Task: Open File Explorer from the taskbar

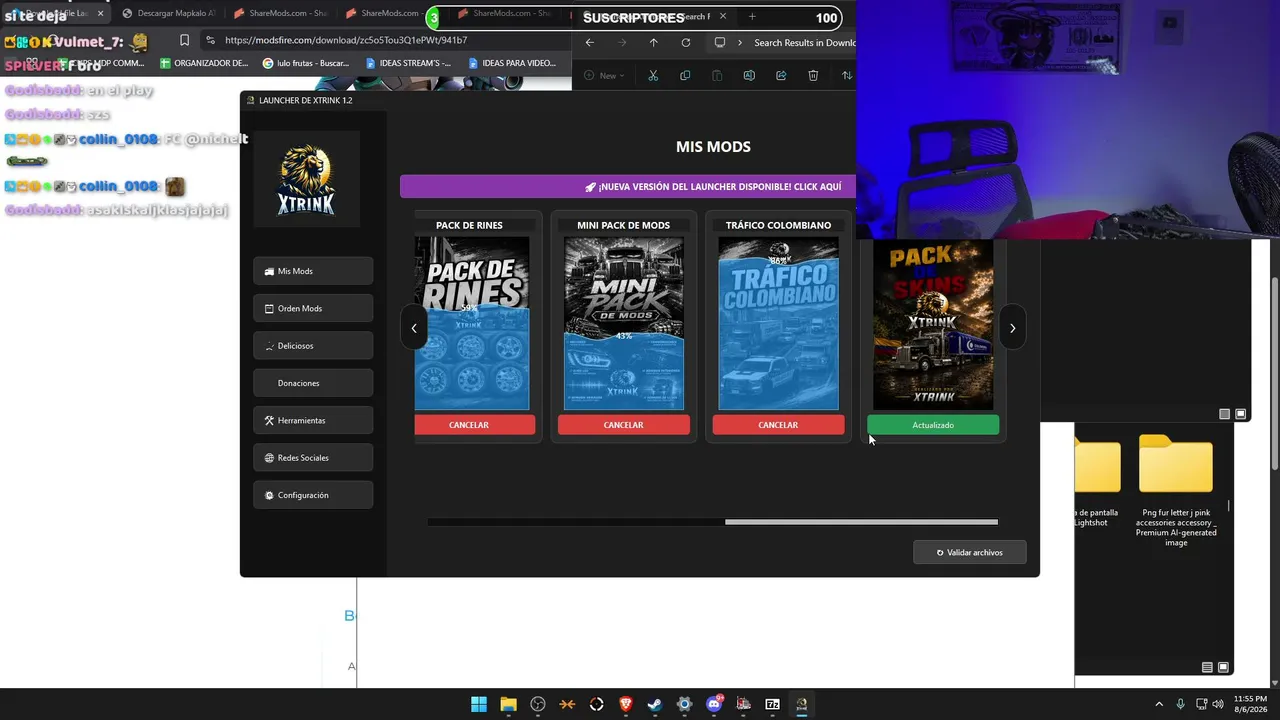Action: coord(508,704)
